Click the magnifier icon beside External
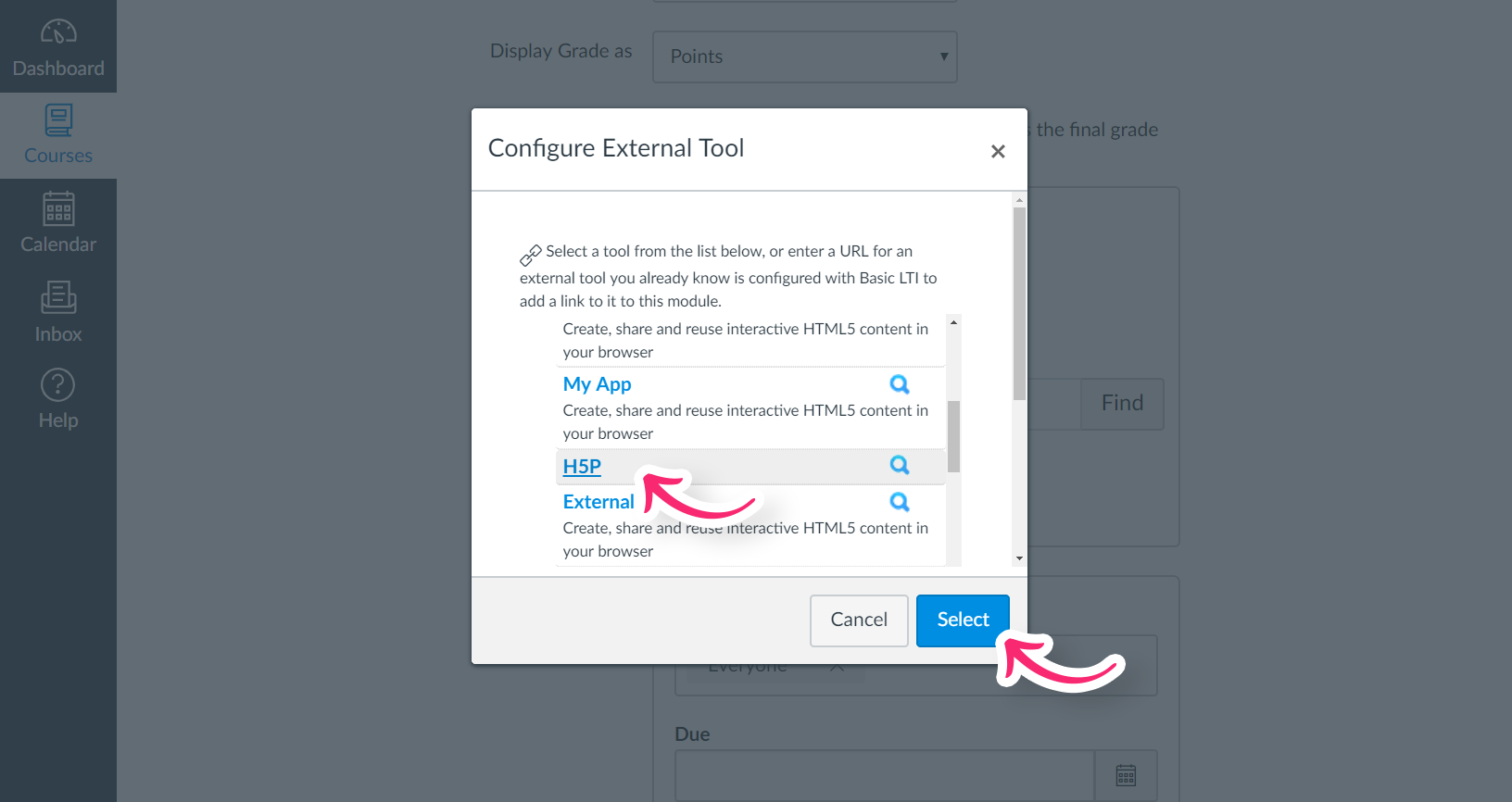Image resolution: width=1512 pixels, height=802 pixels. (900, 502)
